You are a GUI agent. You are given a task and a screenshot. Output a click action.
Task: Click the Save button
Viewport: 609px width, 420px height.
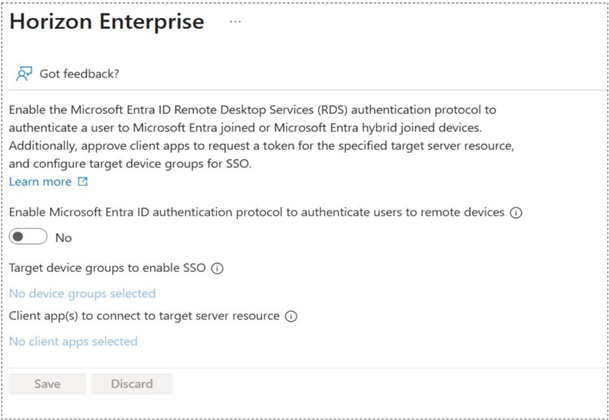[47, 384]
